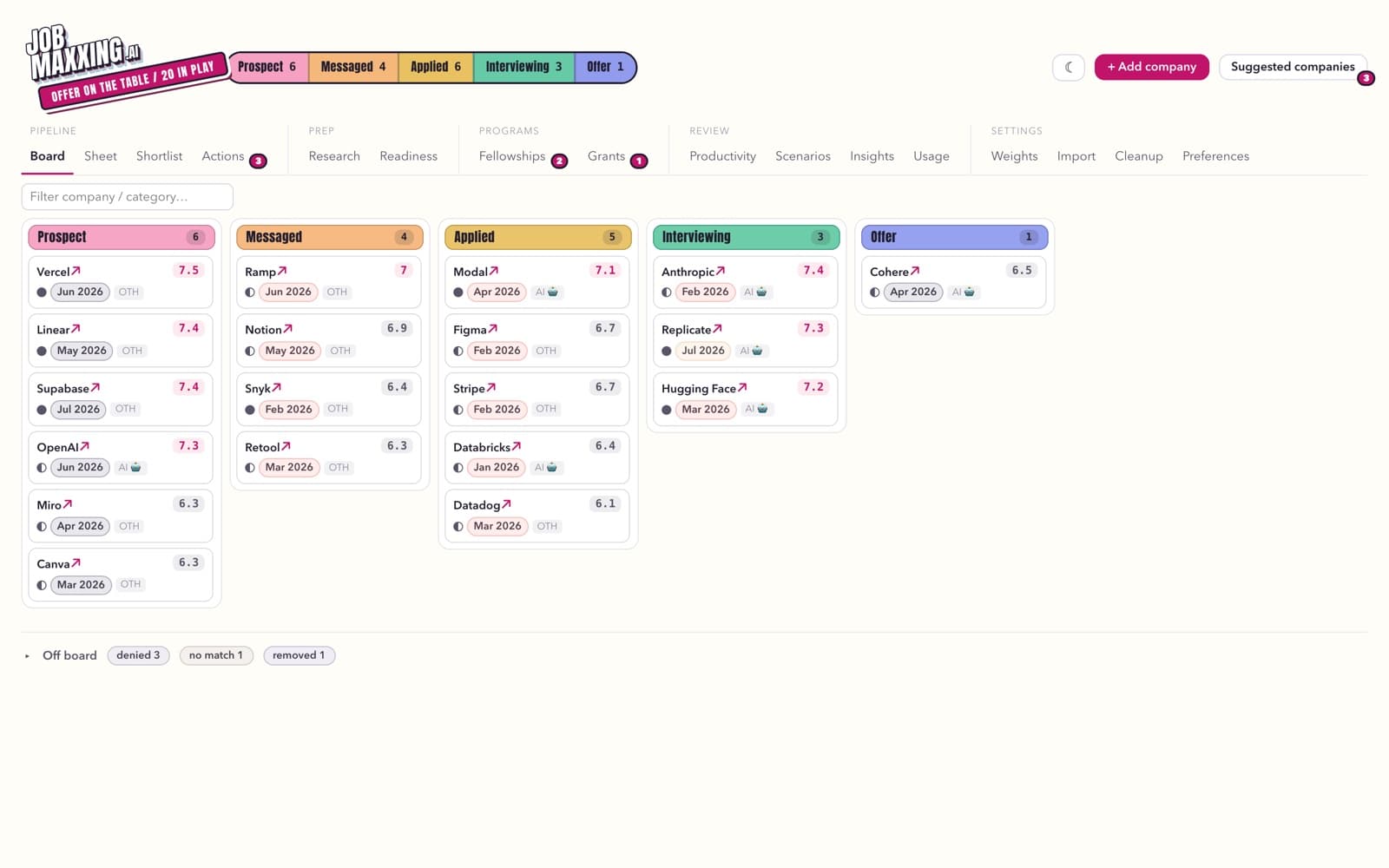Screen dimensions: 1389x868
Task: Open Suggested companies
Action: [x=1293, y=67]
